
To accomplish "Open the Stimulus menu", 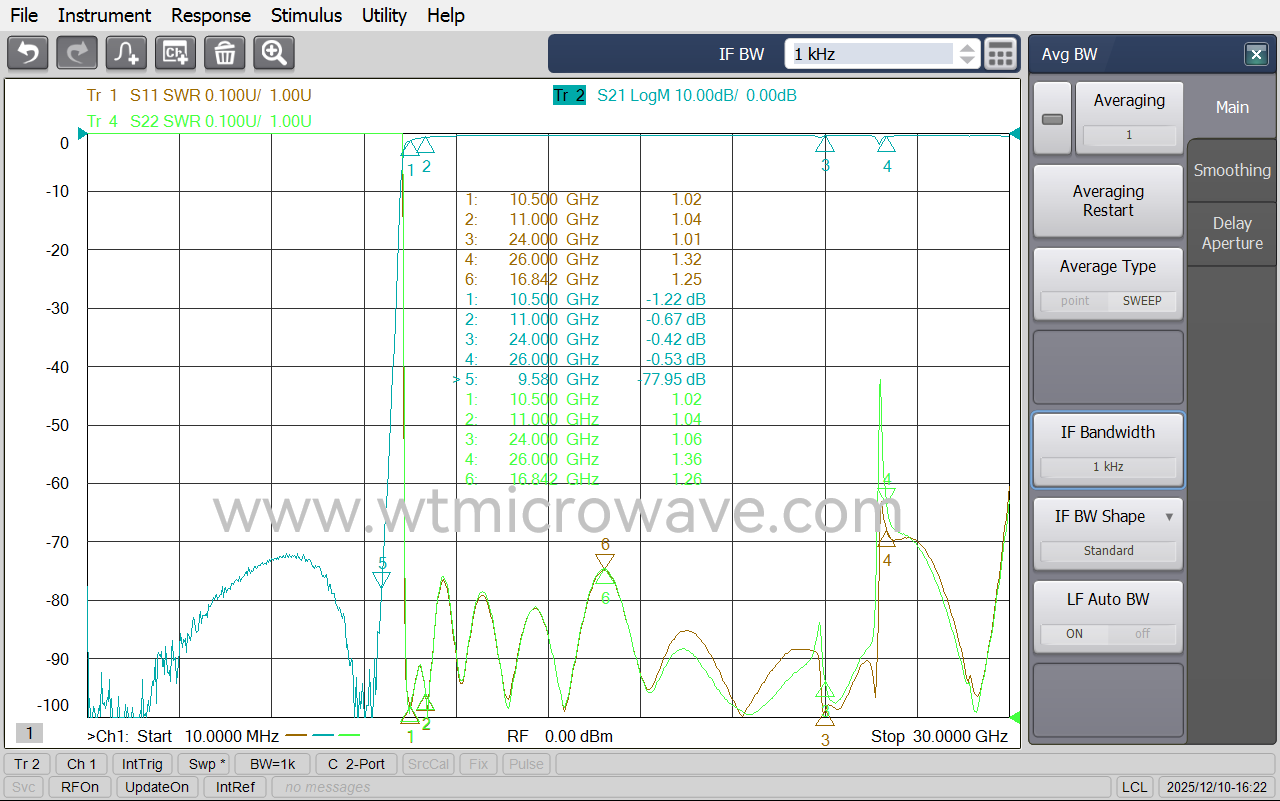I will pyautogui.click(x=306, y=15).
